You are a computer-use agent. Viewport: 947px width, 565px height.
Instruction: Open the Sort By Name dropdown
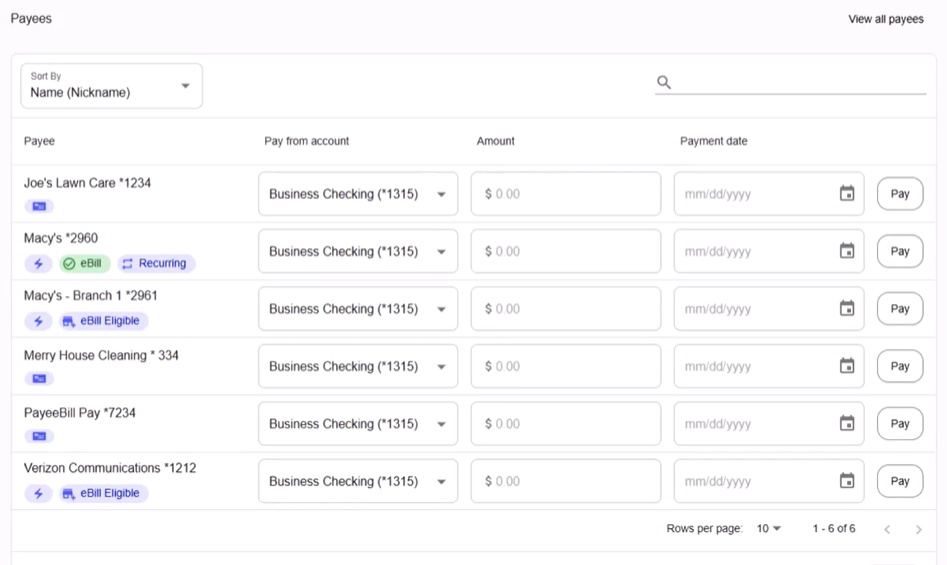[111, 86]
